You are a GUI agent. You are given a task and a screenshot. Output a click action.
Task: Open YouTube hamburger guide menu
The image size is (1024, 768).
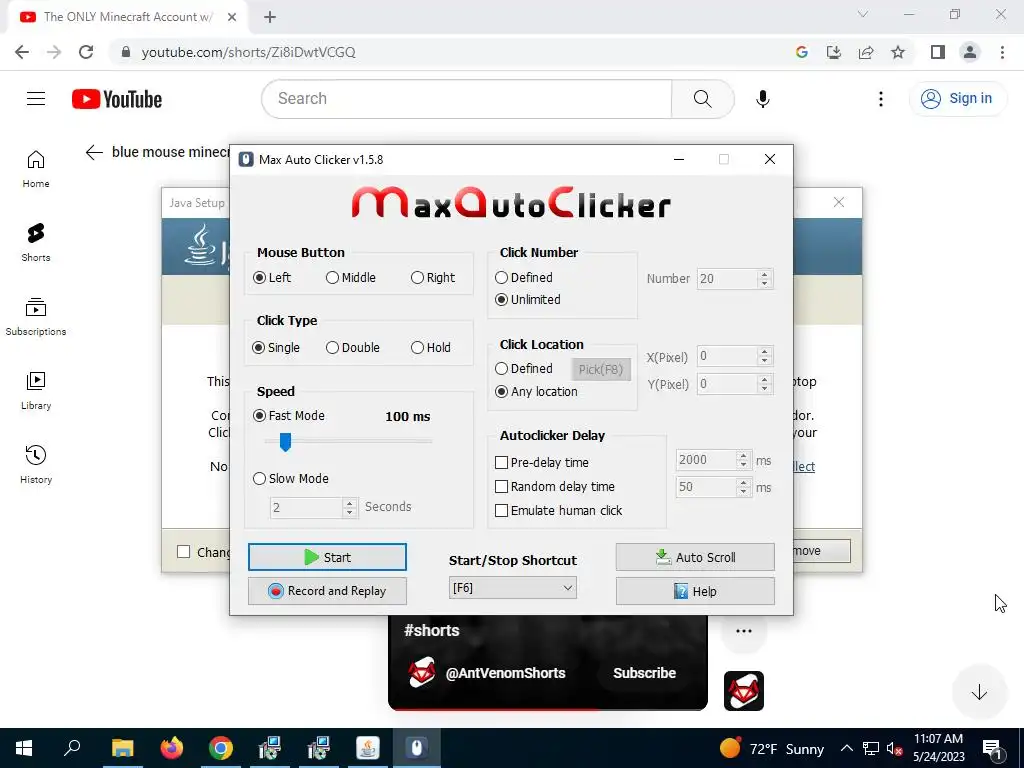[x=36, y=99]
